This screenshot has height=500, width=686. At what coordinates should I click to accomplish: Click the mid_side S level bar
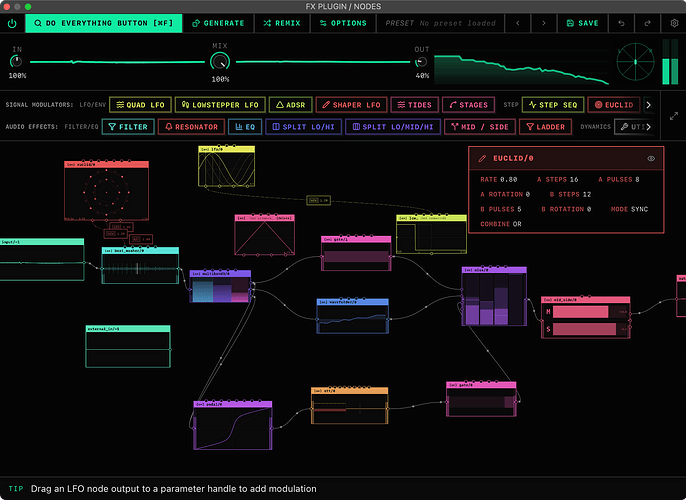pyautogui.click(x=584, y=329)
